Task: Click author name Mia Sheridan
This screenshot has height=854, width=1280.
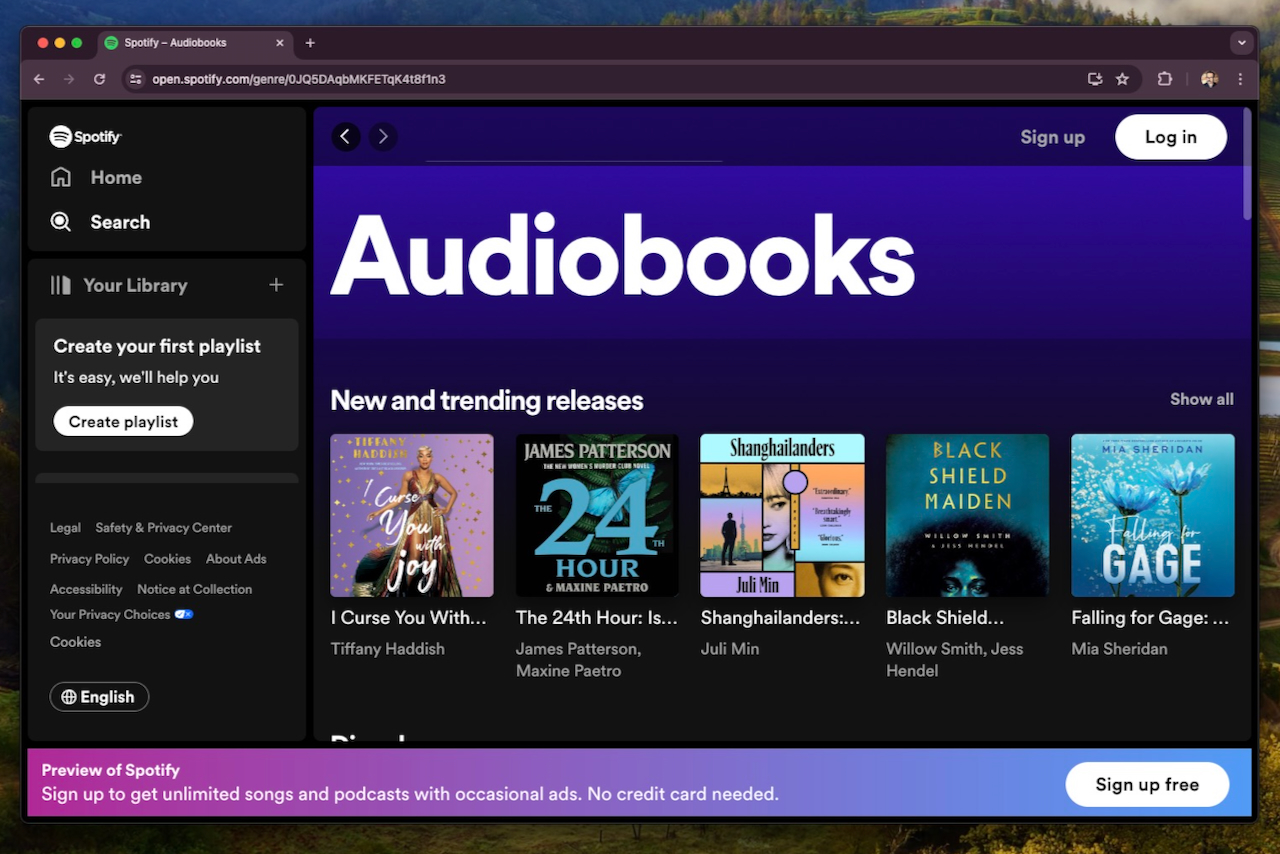Action: coord(1120,649)
